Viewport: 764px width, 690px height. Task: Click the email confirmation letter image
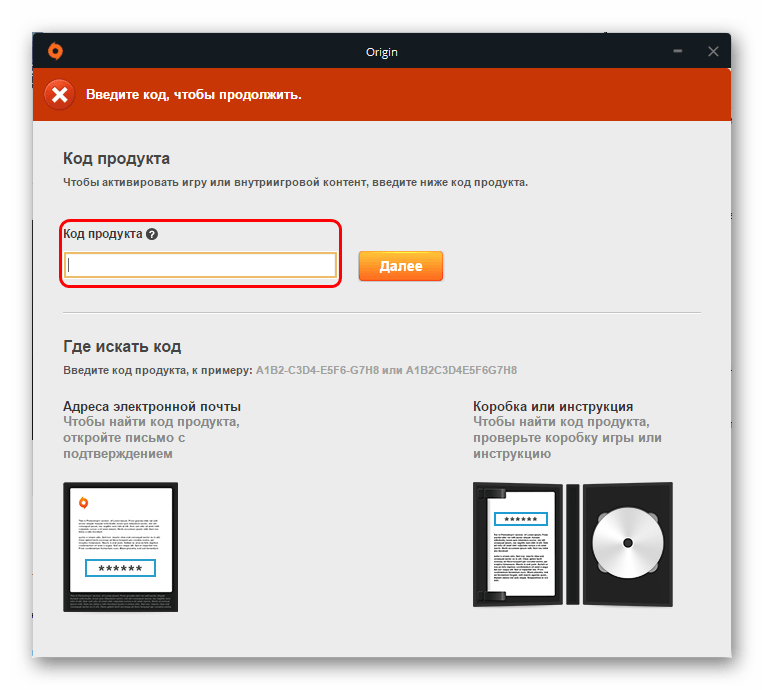120,547
